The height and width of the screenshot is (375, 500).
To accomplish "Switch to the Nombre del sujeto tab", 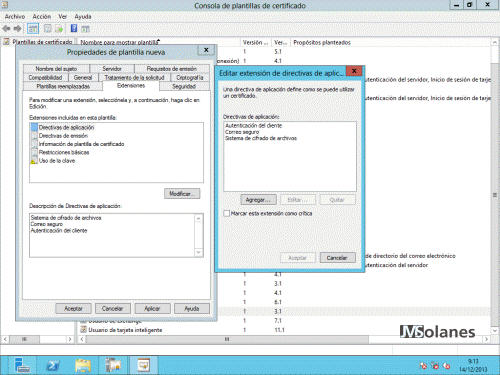I will click(x=56, y=69).
